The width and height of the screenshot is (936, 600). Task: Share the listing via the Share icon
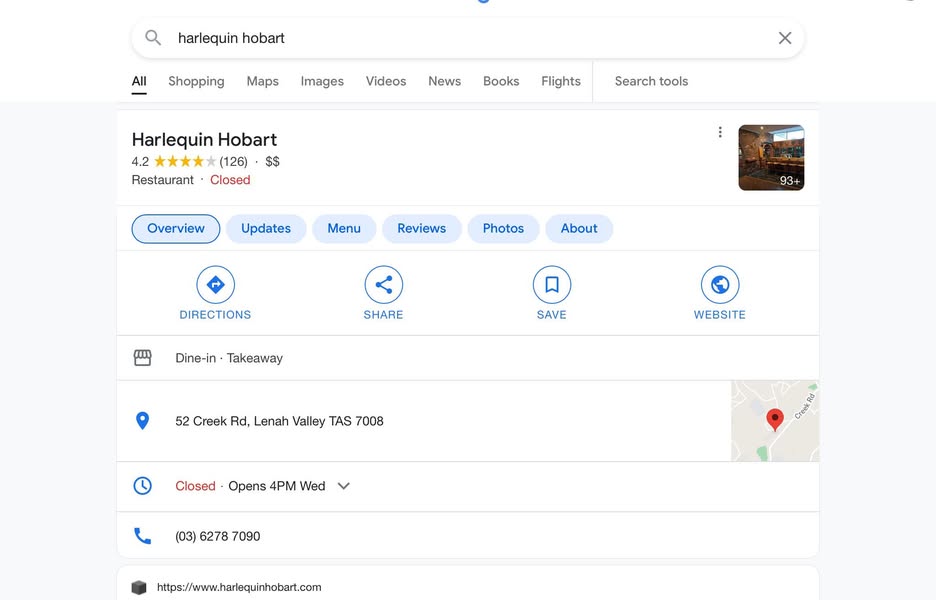[384, 285]
